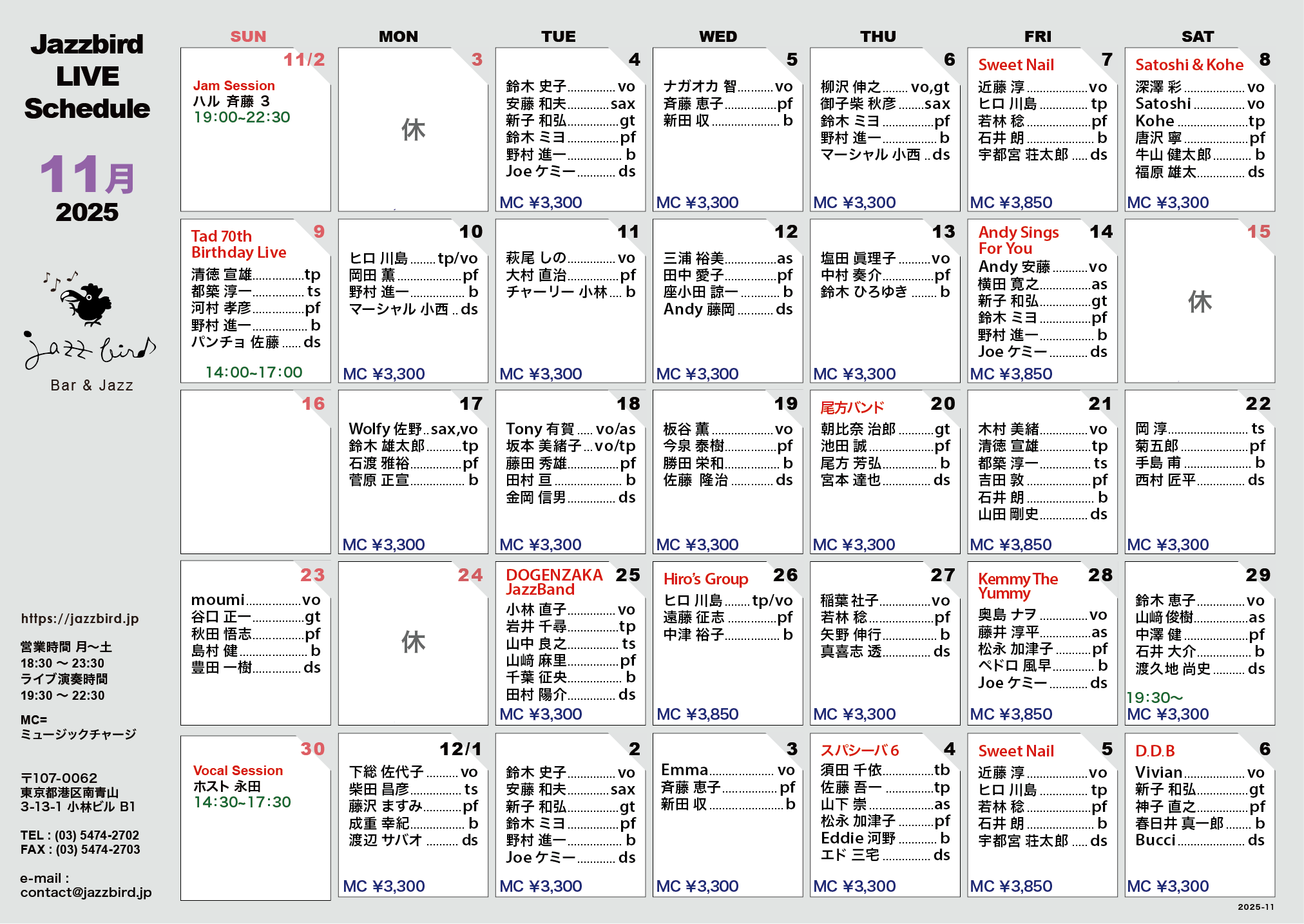Click the Kemmy The Yummy event title
This screenshot has height=924, width=1304.
(1017, 586)
